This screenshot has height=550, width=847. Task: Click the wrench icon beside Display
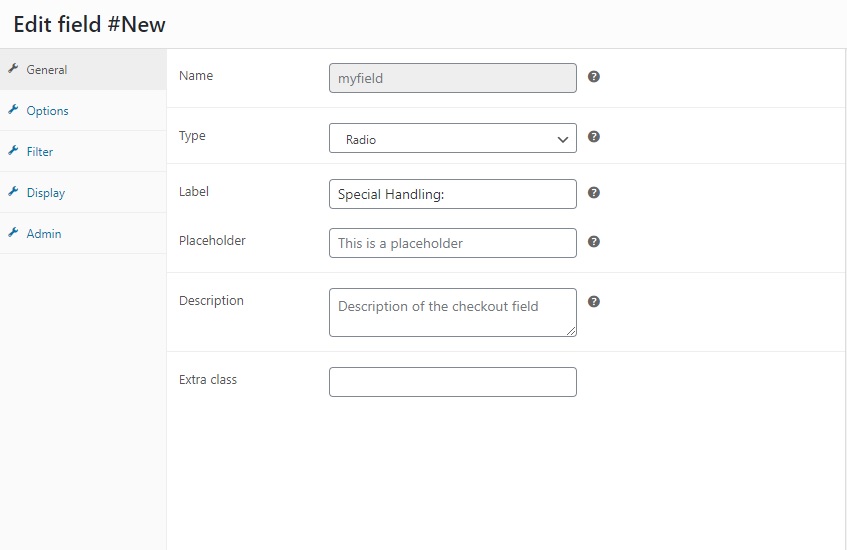point(14,192)
